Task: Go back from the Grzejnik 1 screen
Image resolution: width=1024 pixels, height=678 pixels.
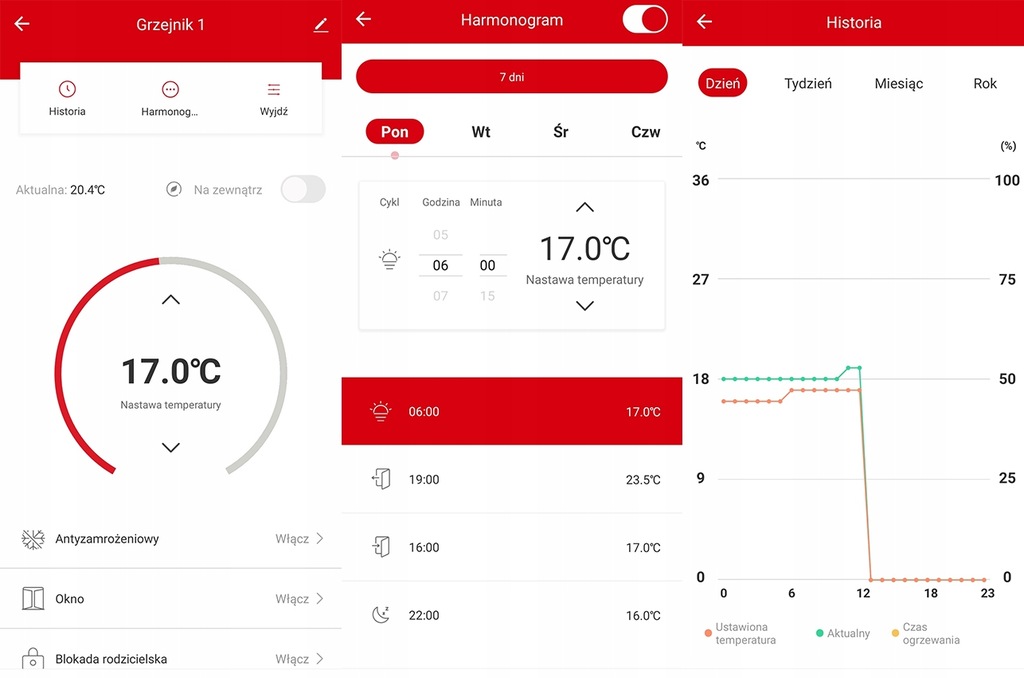Action: [22, 24]
